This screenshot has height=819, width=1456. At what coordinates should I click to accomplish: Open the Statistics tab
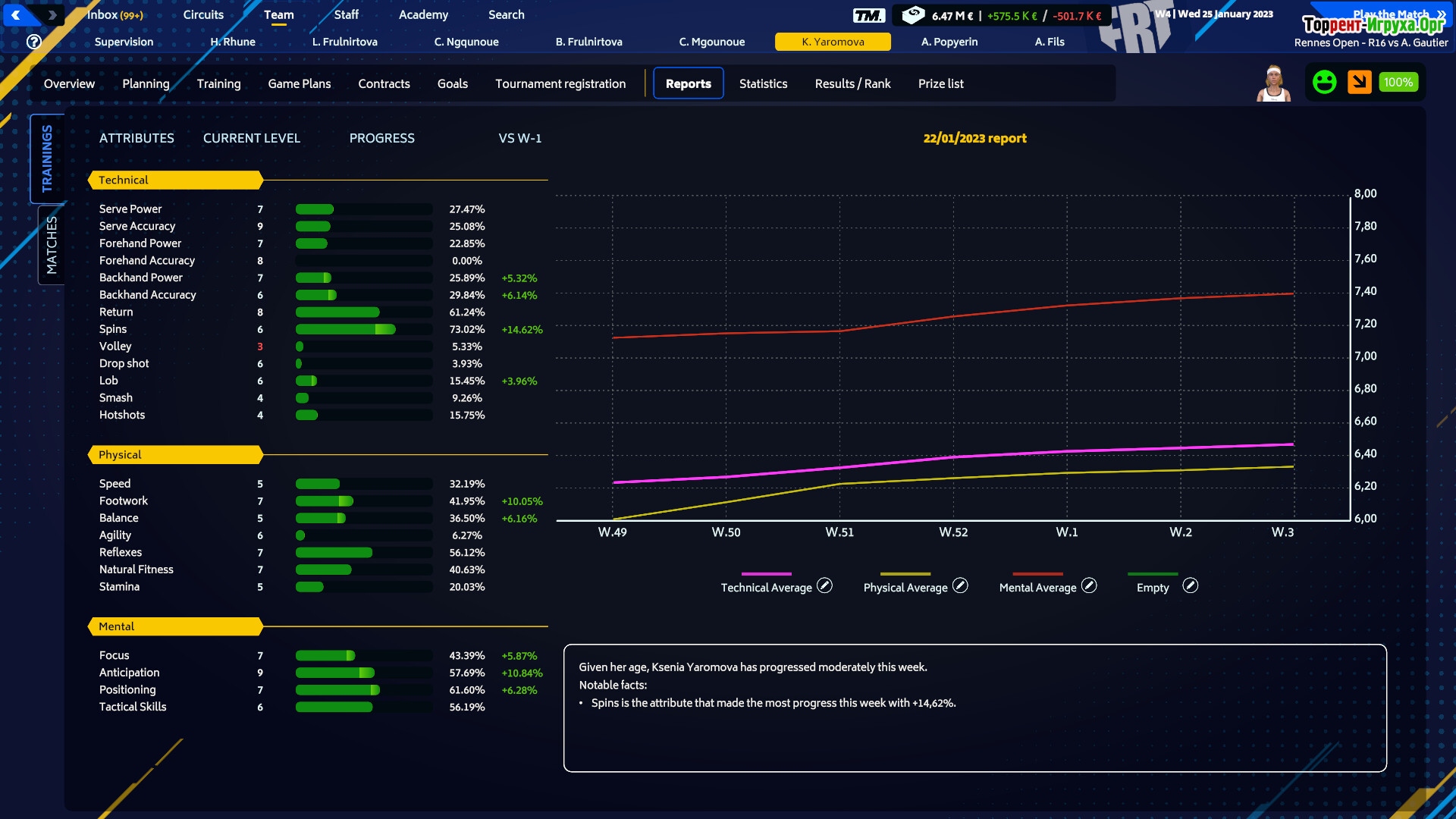tap(763, 83)
